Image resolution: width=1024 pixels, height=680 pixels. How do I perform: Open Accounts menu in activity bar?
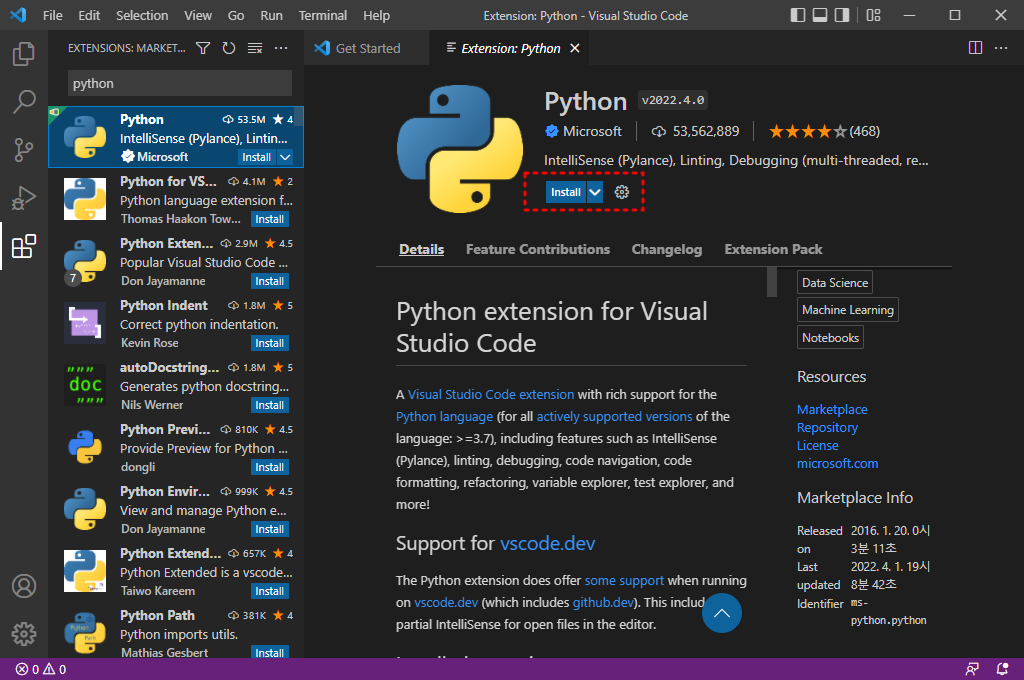(x=24, y=586)
